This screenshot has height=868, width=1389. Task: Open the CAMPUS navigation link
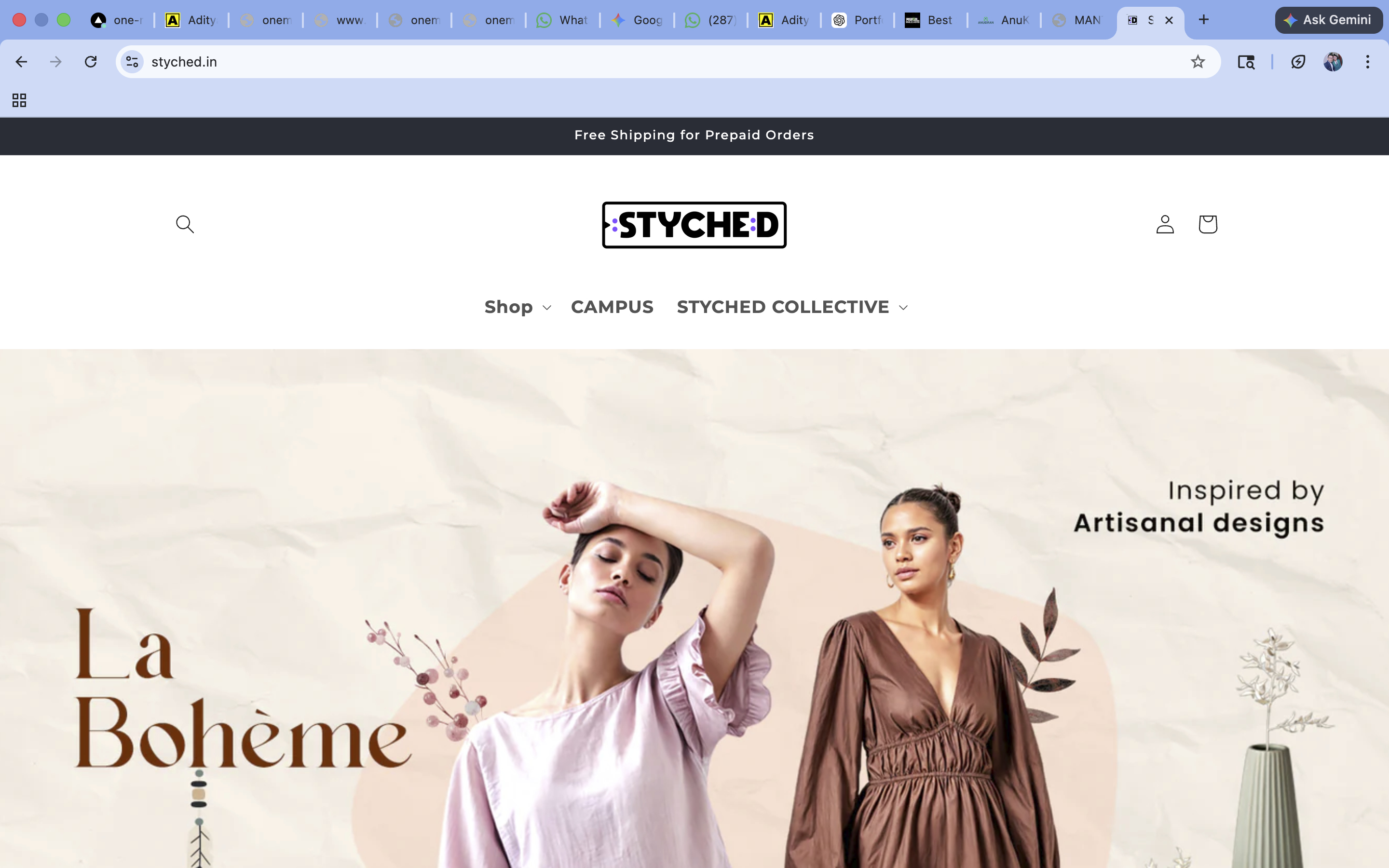tap(612, 307)
